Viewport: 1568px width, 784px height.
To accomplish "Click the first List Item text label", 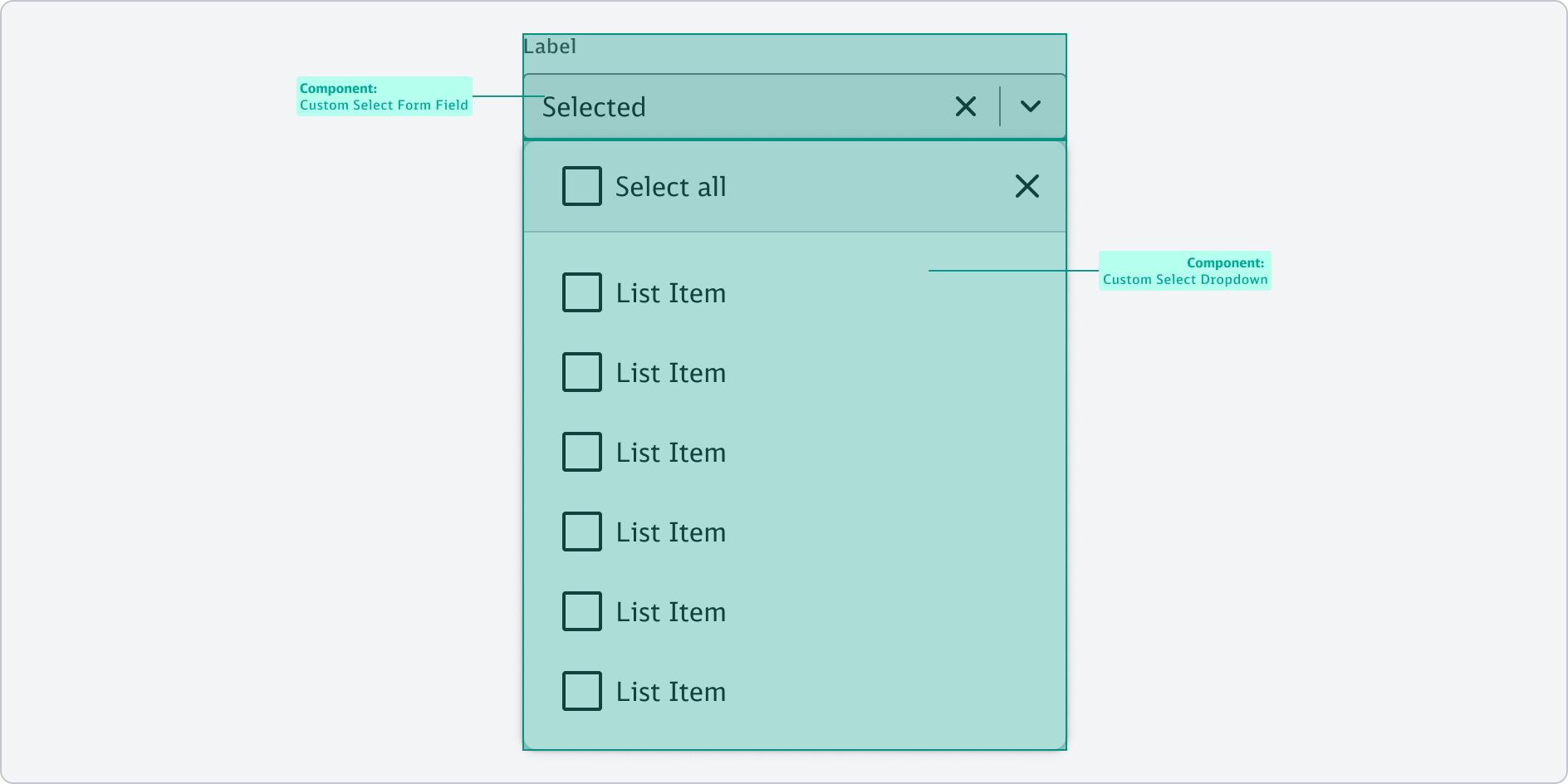I will [x=670, y=293].
